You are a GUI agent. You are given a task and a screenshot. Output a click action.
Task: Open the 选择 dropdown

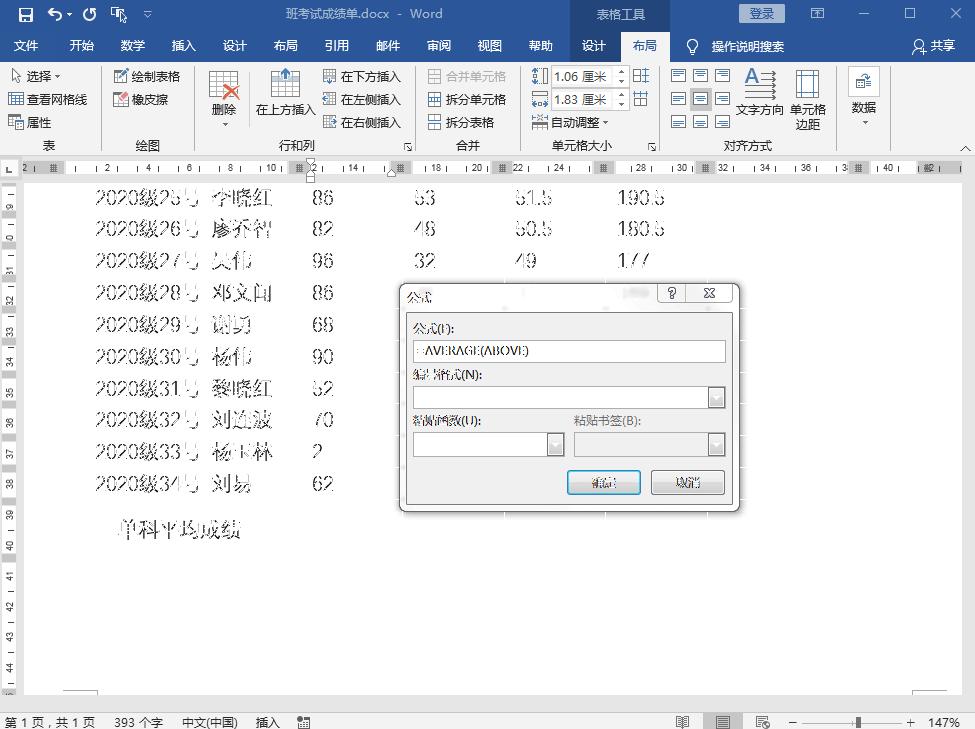pos(36,76)
